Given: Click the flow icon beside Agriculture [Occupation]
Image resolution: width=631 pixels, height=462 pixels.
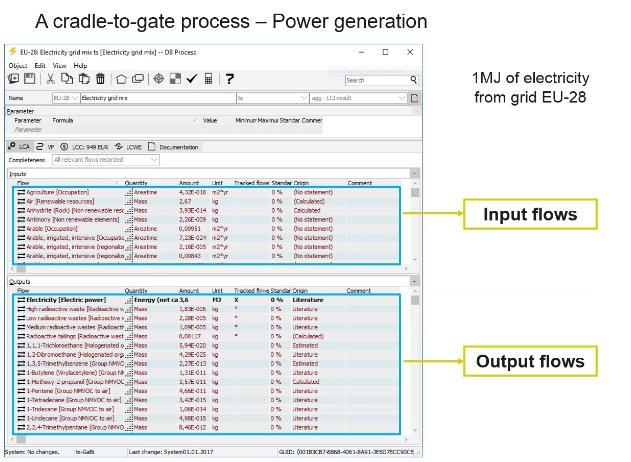Looking at the screenshot, I should coord(21,192).
